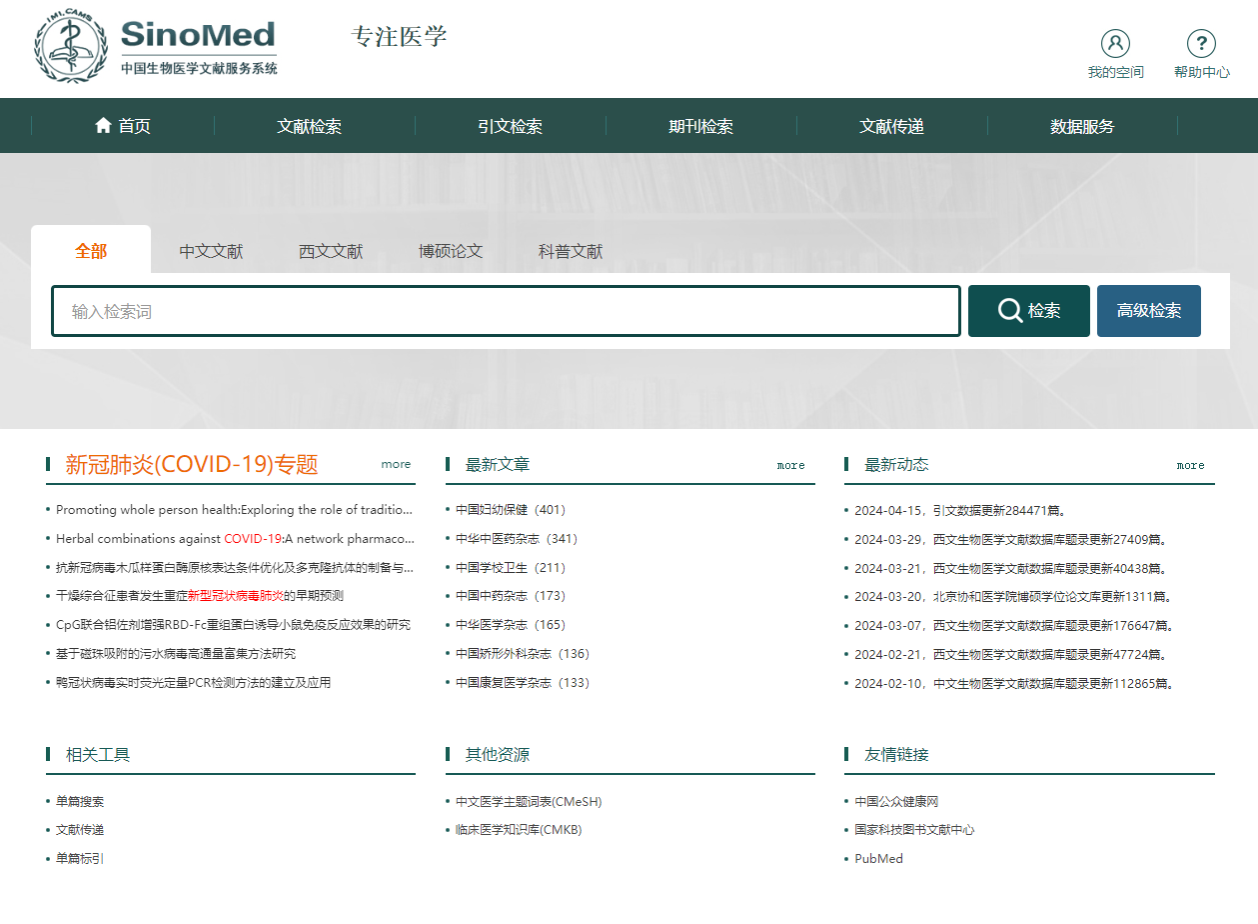The width and height of the screenshot is (1258, 924).
Task: Open news dated 2024-02-21
Action: pyautogui.click(x=1013, y=655)
